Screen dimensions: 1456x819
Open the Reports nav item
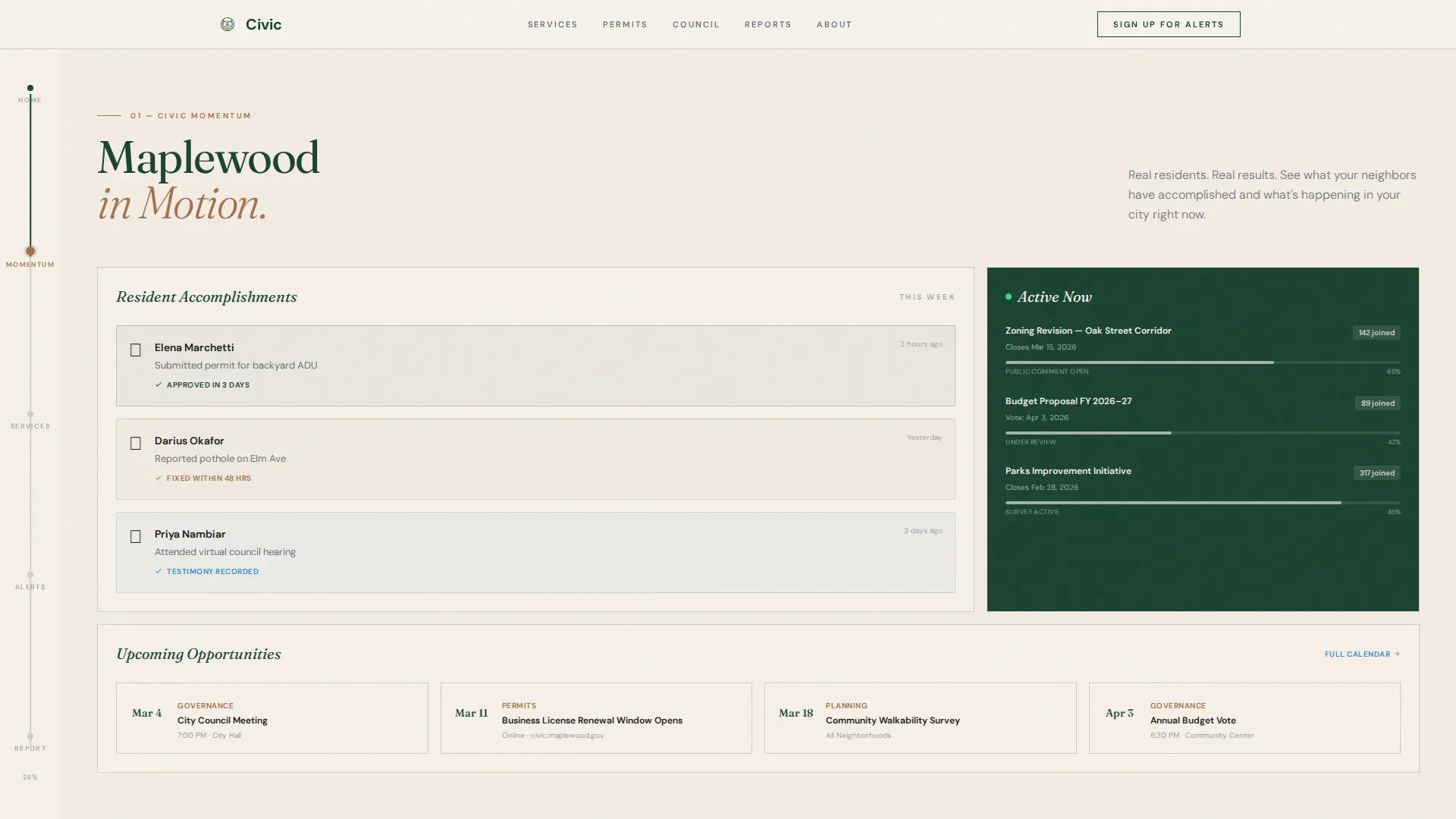point(767,24)
